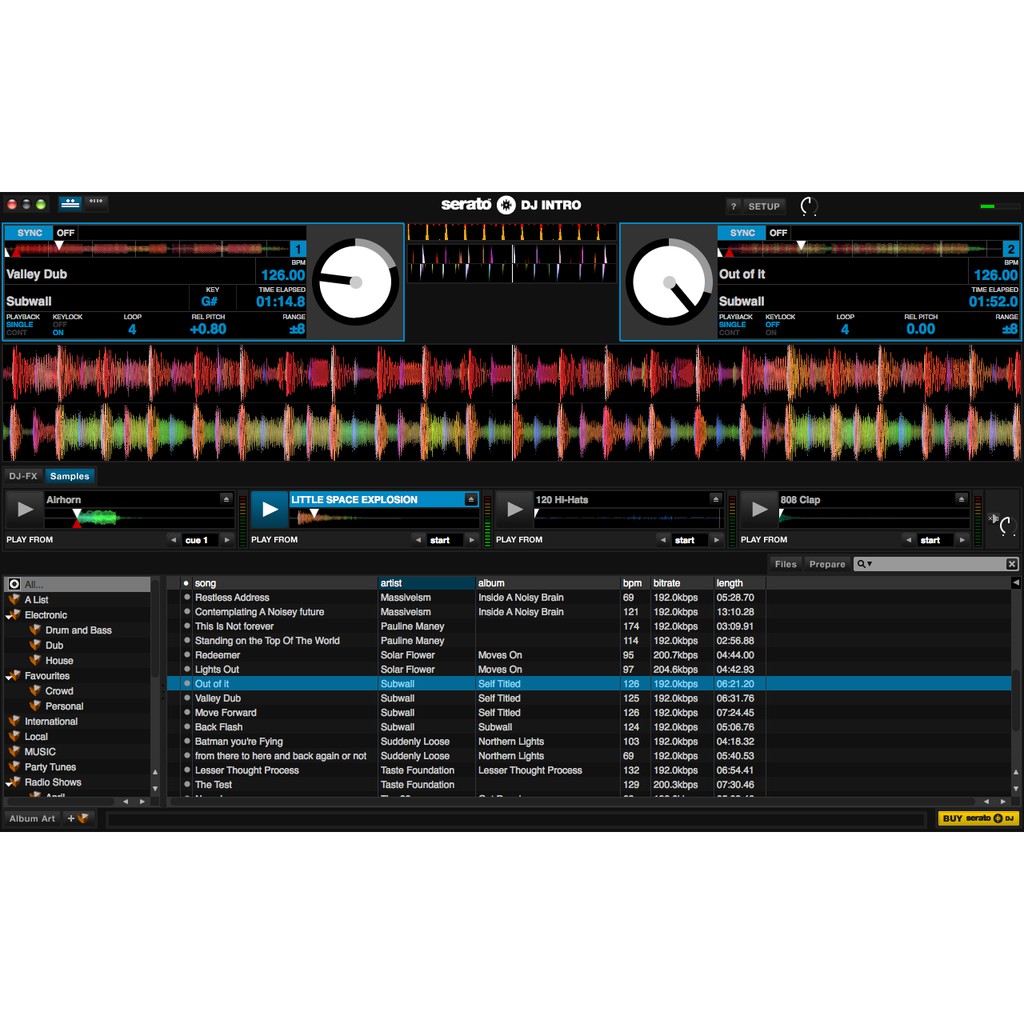The width and height of the screenshot is (1024, 1024).
Task: Select the All library item
Action: [77, 584]
